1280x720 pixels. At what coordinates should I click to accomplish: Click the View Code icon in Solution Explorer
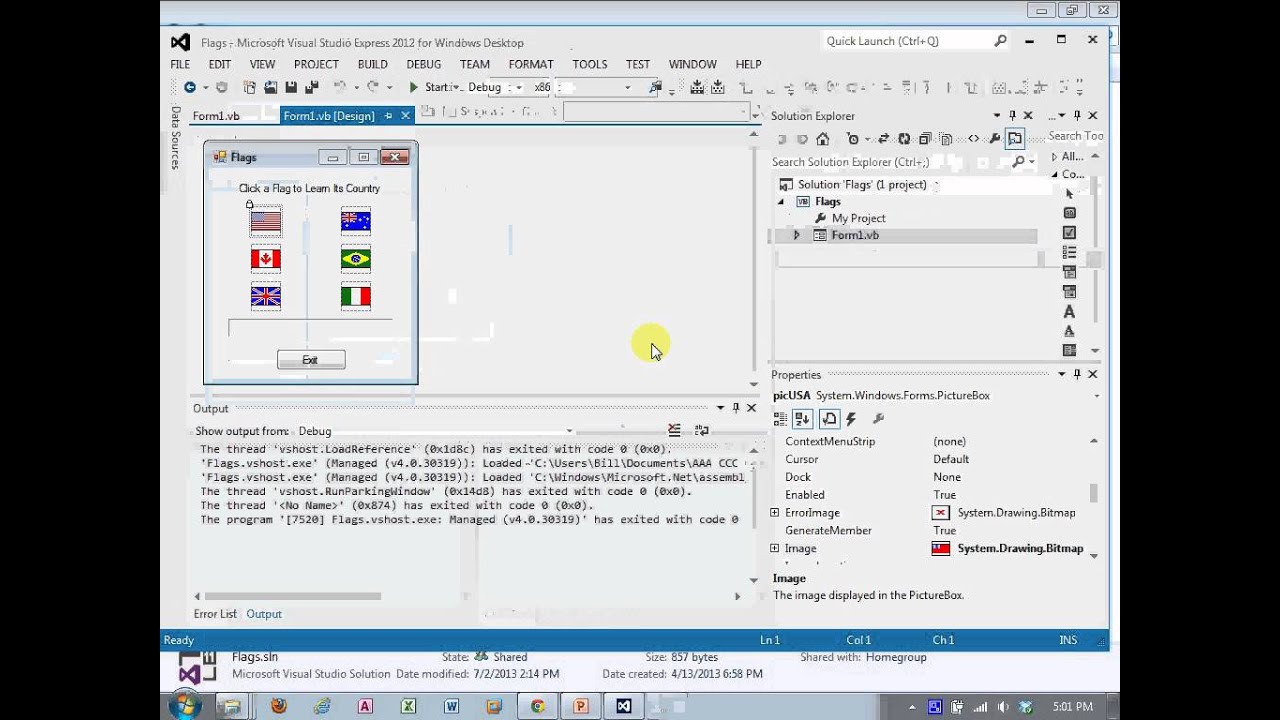tap(973, 139)
